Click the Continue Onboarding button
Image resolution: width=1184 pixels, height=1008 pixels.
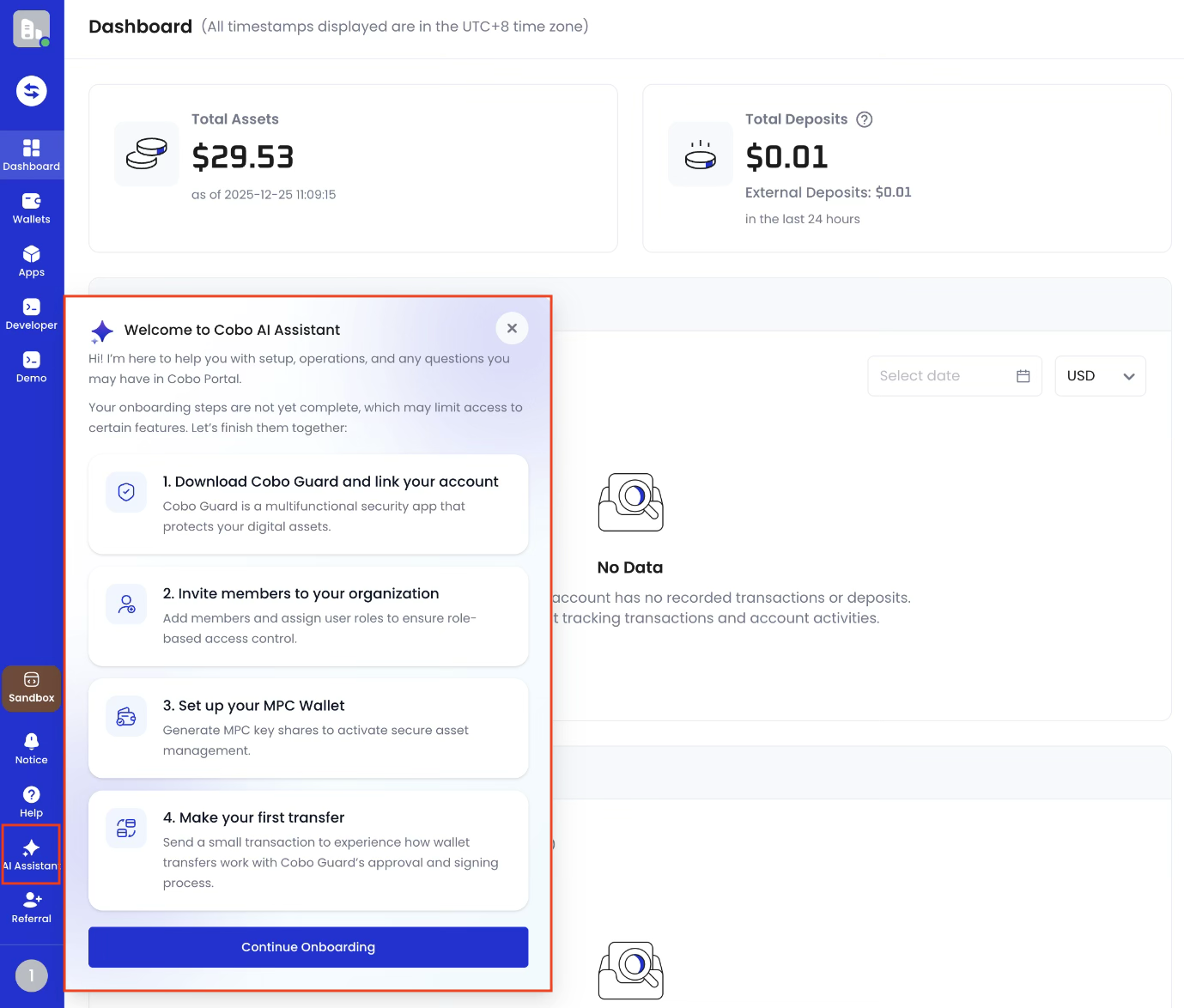coord(308,947)
